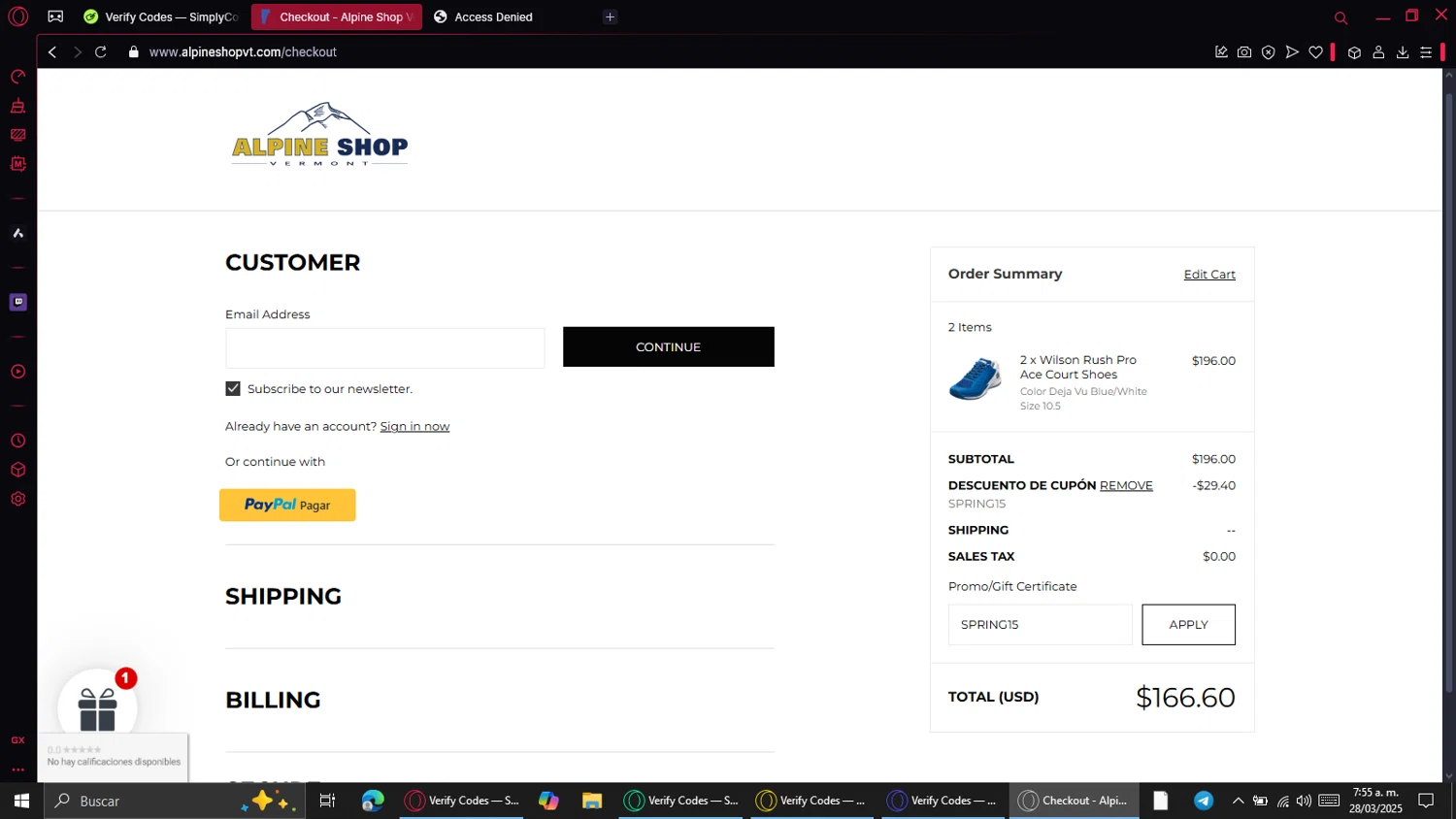Open the ad blocker shield icon
The width and height of the screenshot is (1456, 819).
1268,52
